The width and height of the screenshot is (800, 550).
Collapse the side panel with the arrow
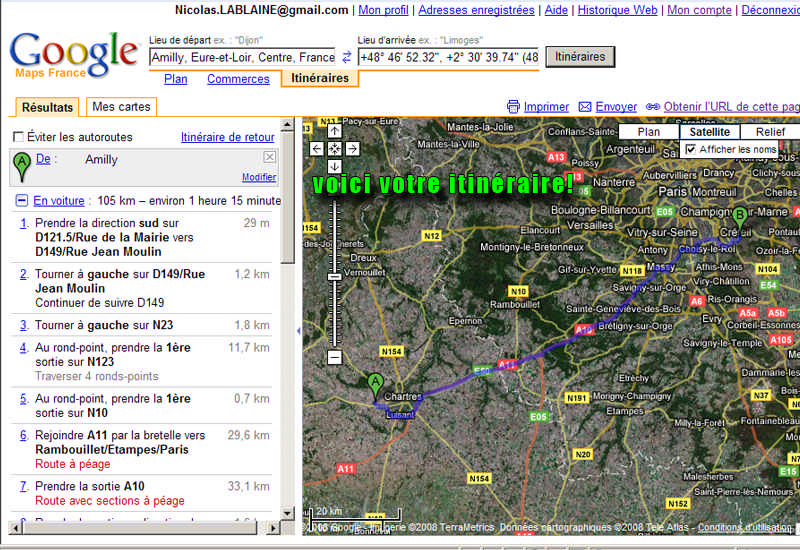(298, 331)
